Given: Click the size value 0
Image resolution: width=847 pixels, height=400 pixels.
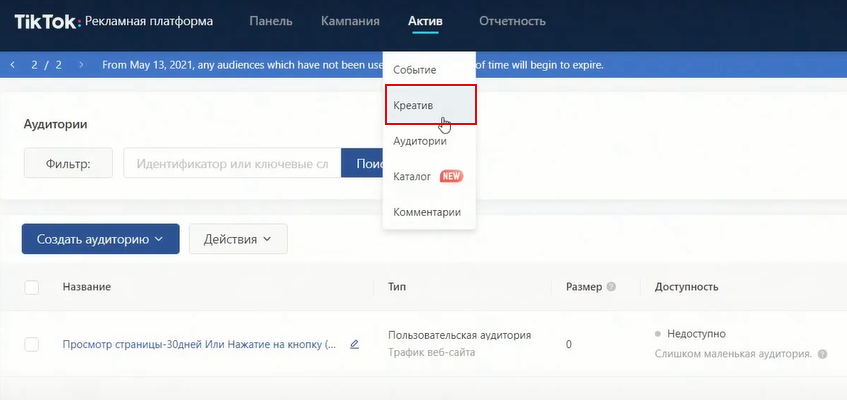Looking at the screenshot, I should coord(569,344).
